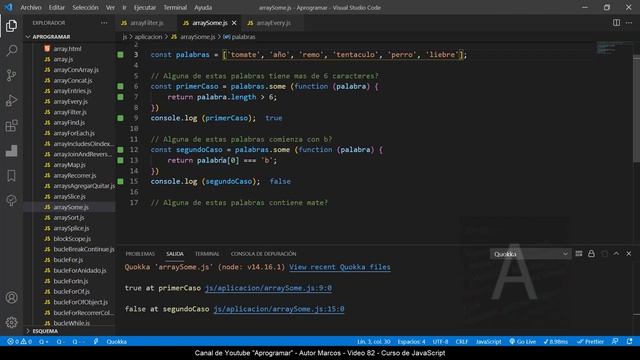640x360 pixels.
Task: Open the Extensions view icon
Action: pos(11,126)
